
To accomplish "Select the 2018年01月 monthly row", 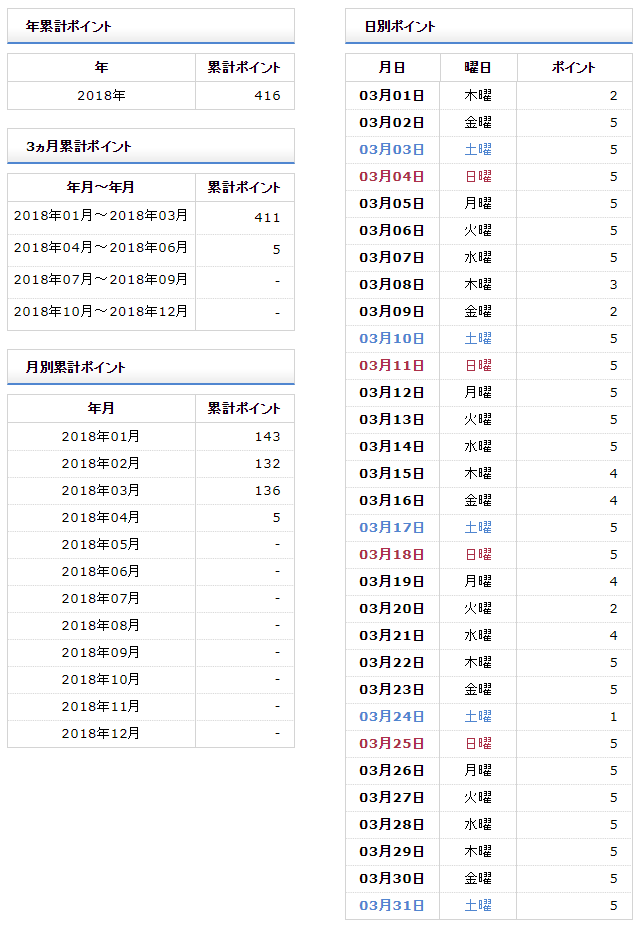I will (x=151, y=437).
